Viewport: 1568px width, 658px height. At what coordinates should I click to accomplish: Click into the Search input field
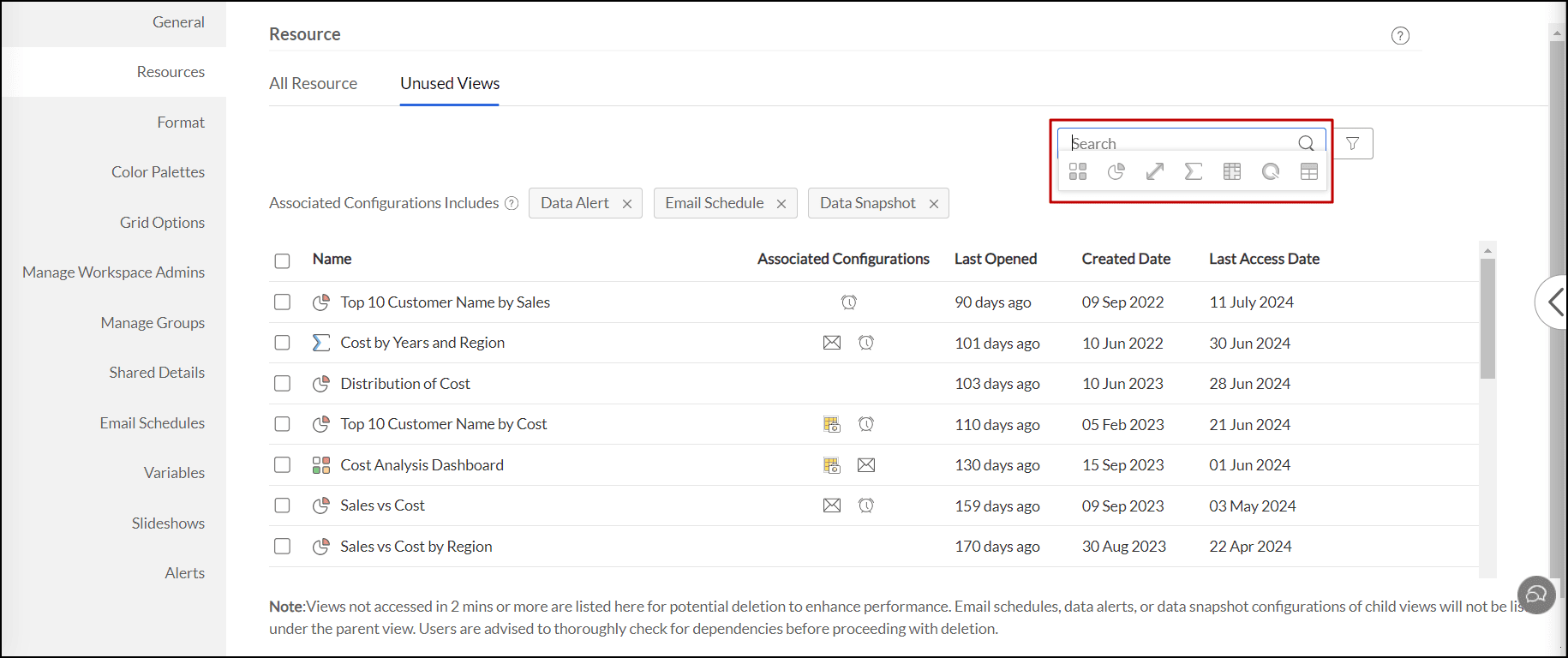pyautogui.click(x=1182, y=143)
